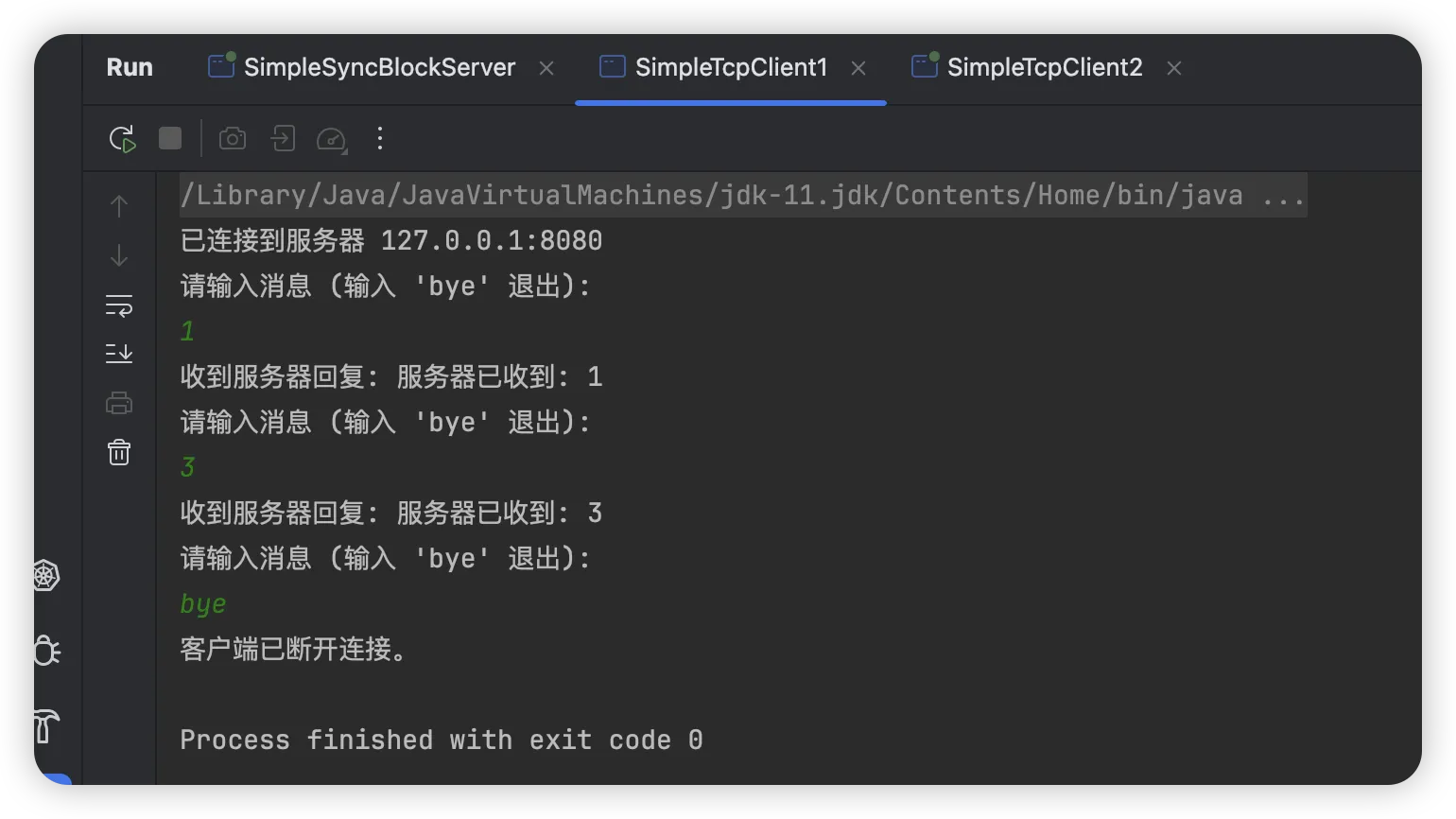1456x819 pixels.
Task: Click the exit arrow toolbar icon
Action: tap(283, 139)
